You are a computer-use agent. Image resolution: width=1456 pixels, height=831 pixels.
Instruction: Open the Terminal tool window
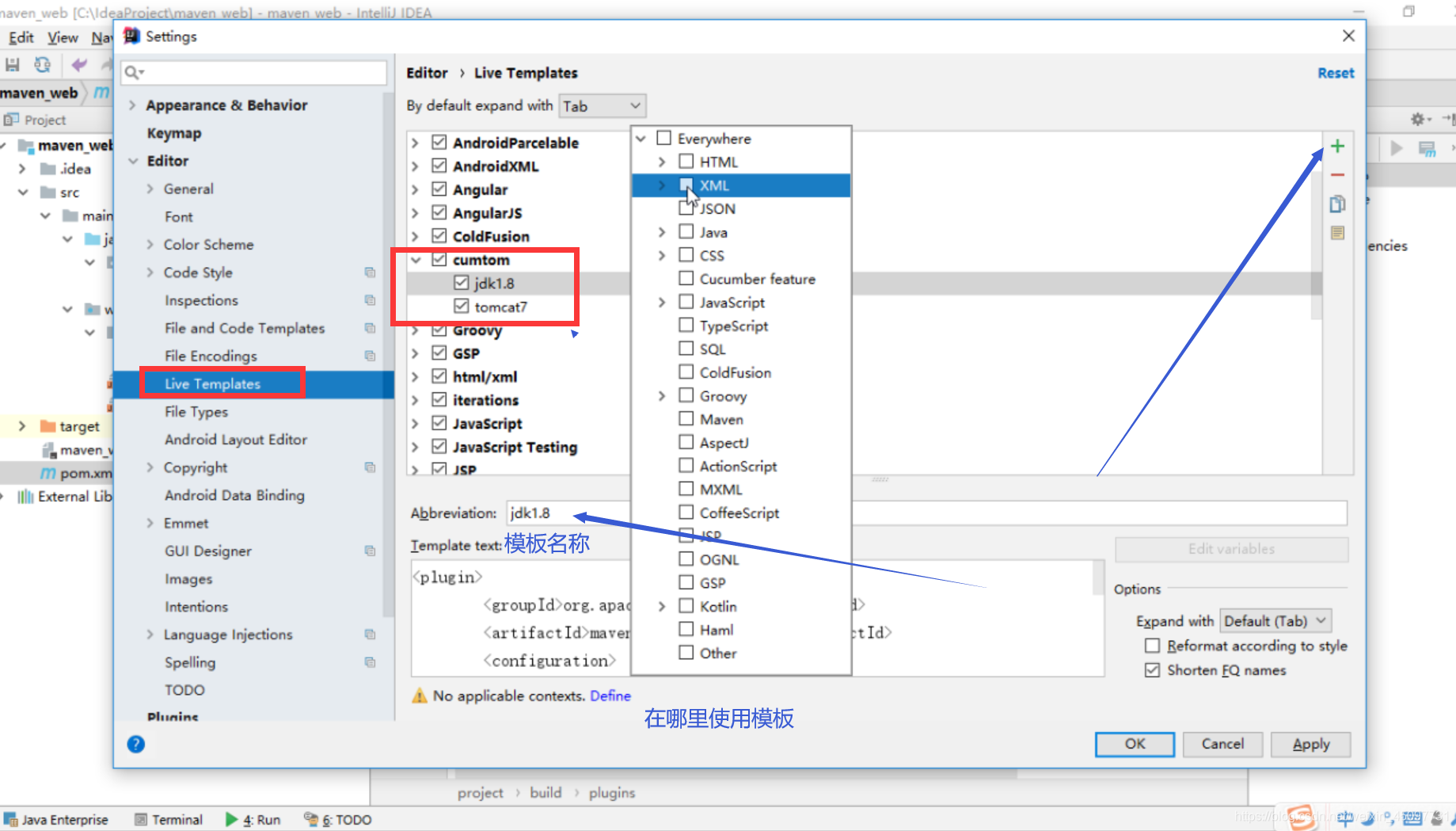click(x=169, y=820)
